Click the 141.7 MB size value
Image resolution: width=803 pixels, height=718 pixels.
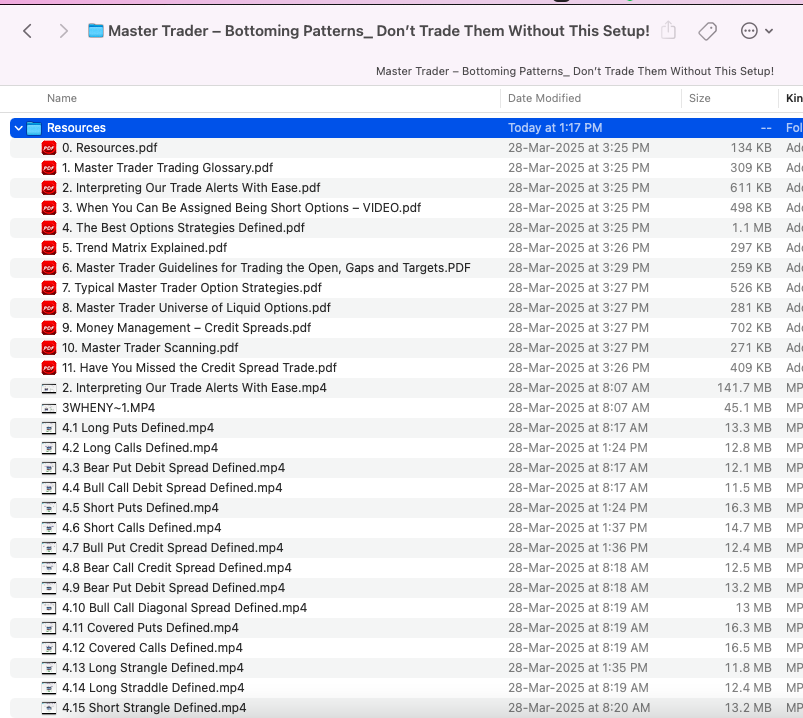744,388
